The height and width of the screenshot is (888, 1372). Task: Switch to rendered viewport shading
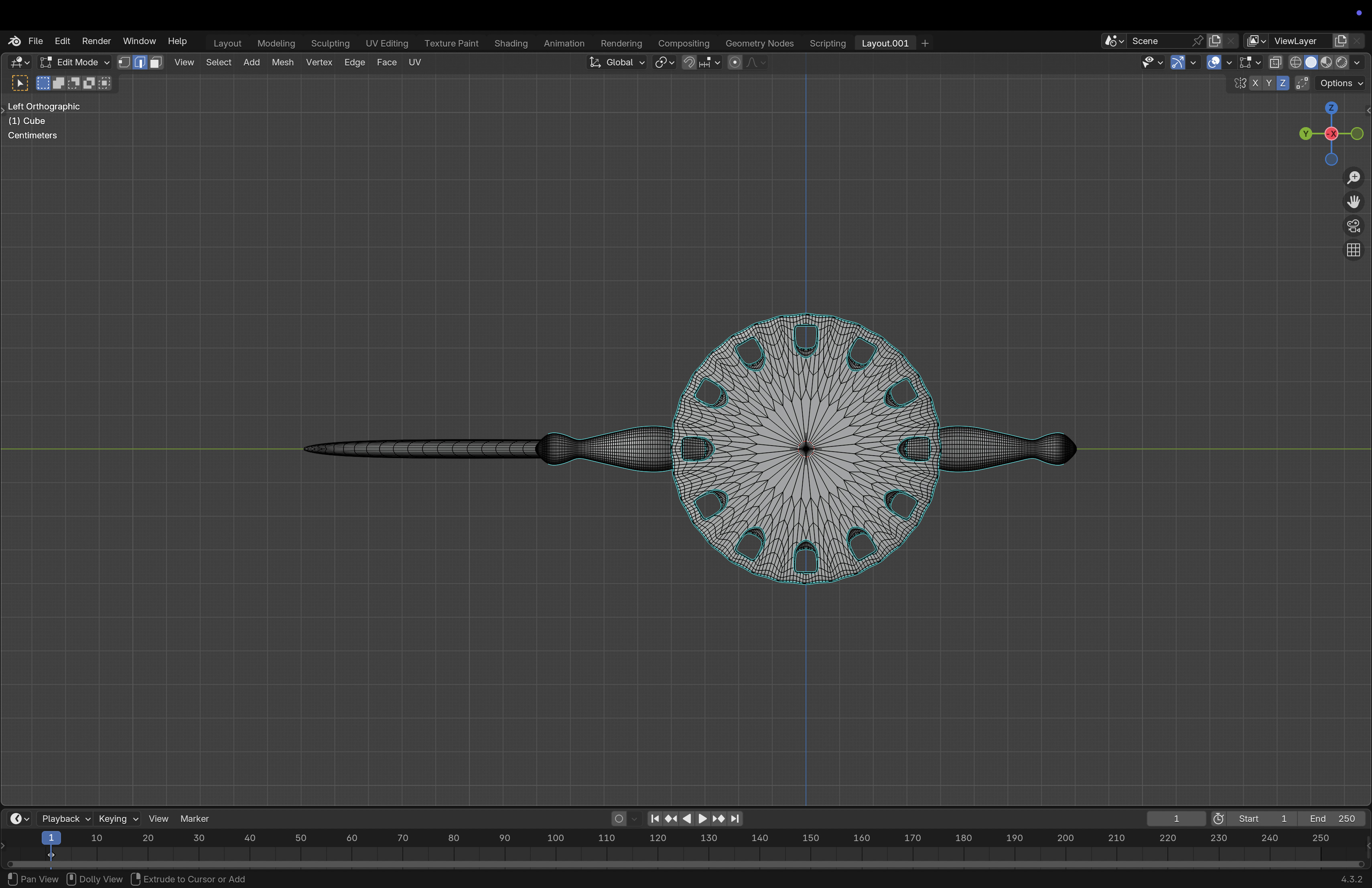tap(1342, 62)
